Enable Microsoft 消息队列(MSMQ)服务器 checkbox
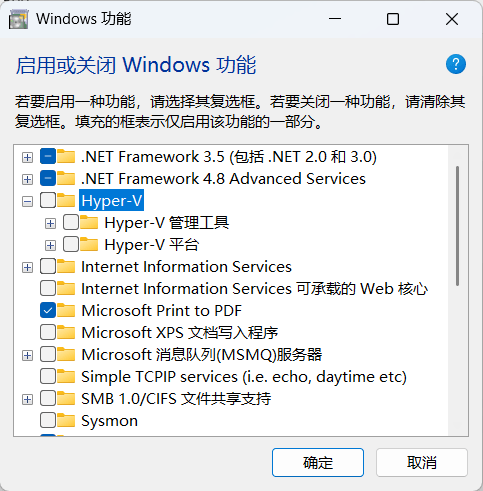The height and width of the screenshot is (491, 483). [48, 354]
